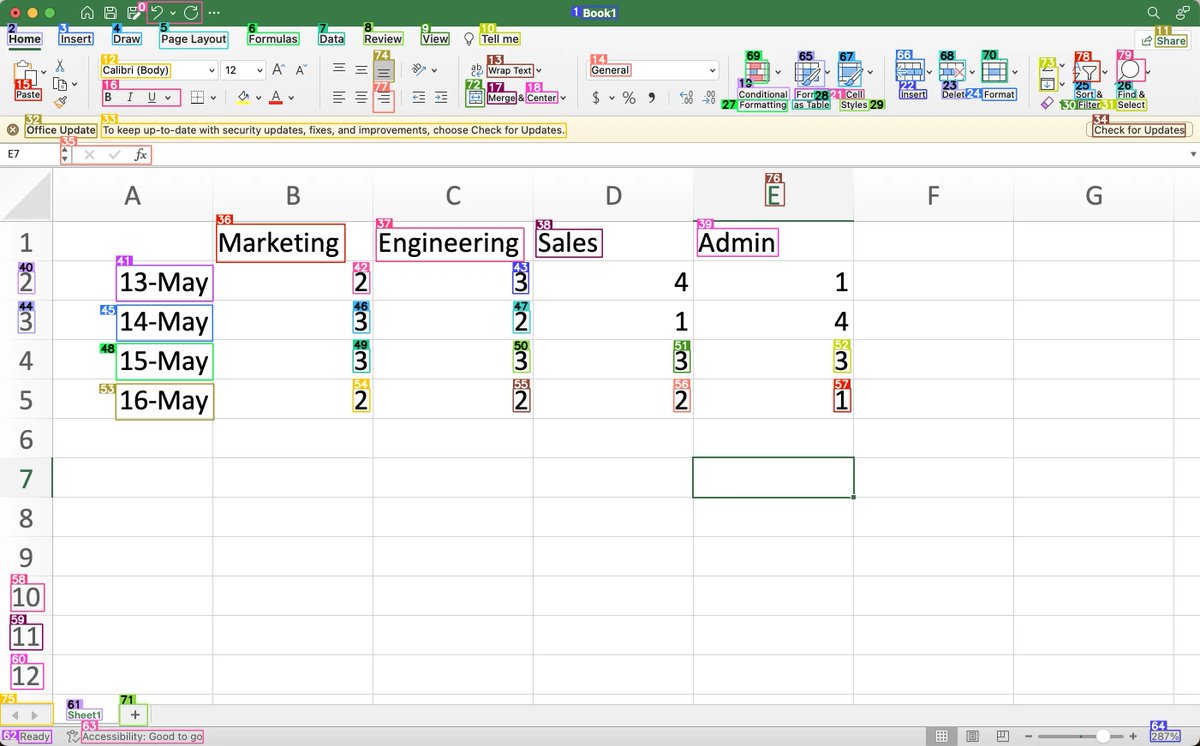The width and height of the screenshot is (1200, 746).
Task: Click the Accounting dollar sign icon
Action: click(596, 97)
